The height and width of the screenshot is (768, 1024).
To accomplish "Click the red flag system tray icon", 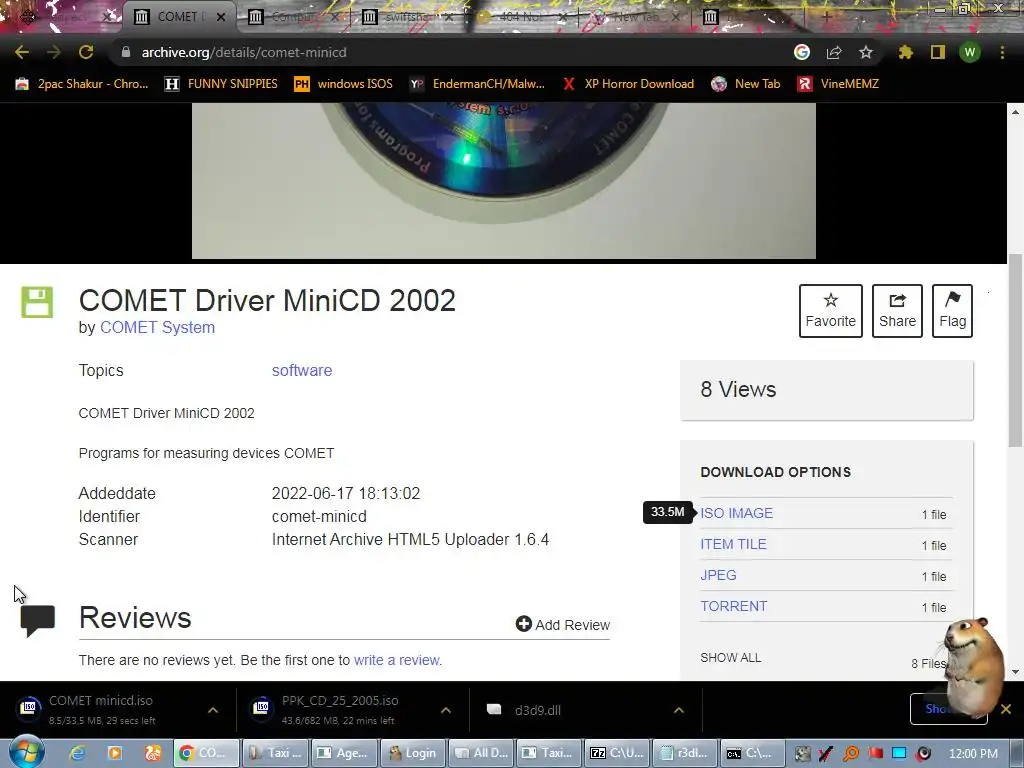I will pyautogui.click(x=875, y=753).
